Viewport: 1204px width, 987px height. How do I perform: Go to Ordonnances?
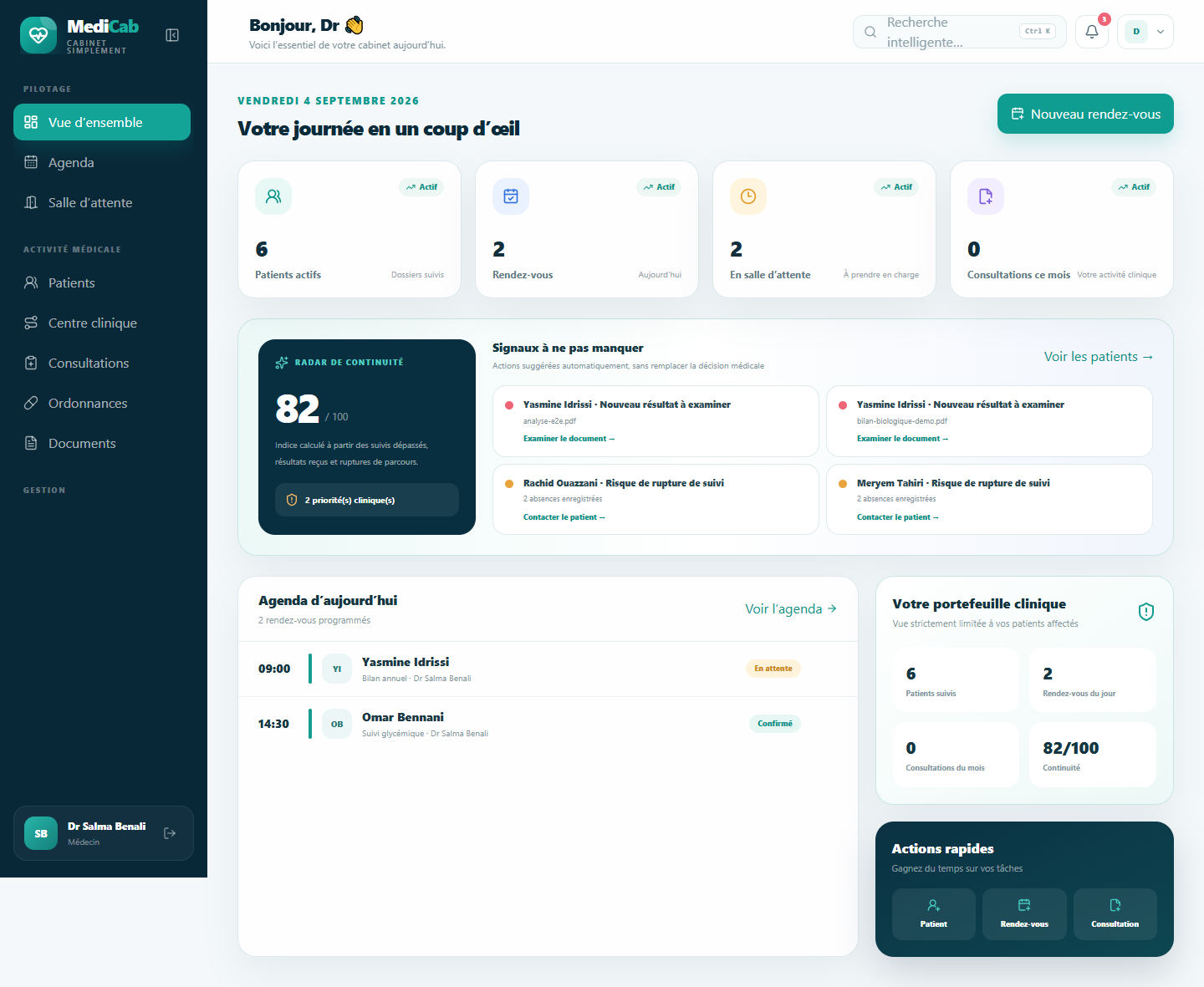tap(102, 403)
